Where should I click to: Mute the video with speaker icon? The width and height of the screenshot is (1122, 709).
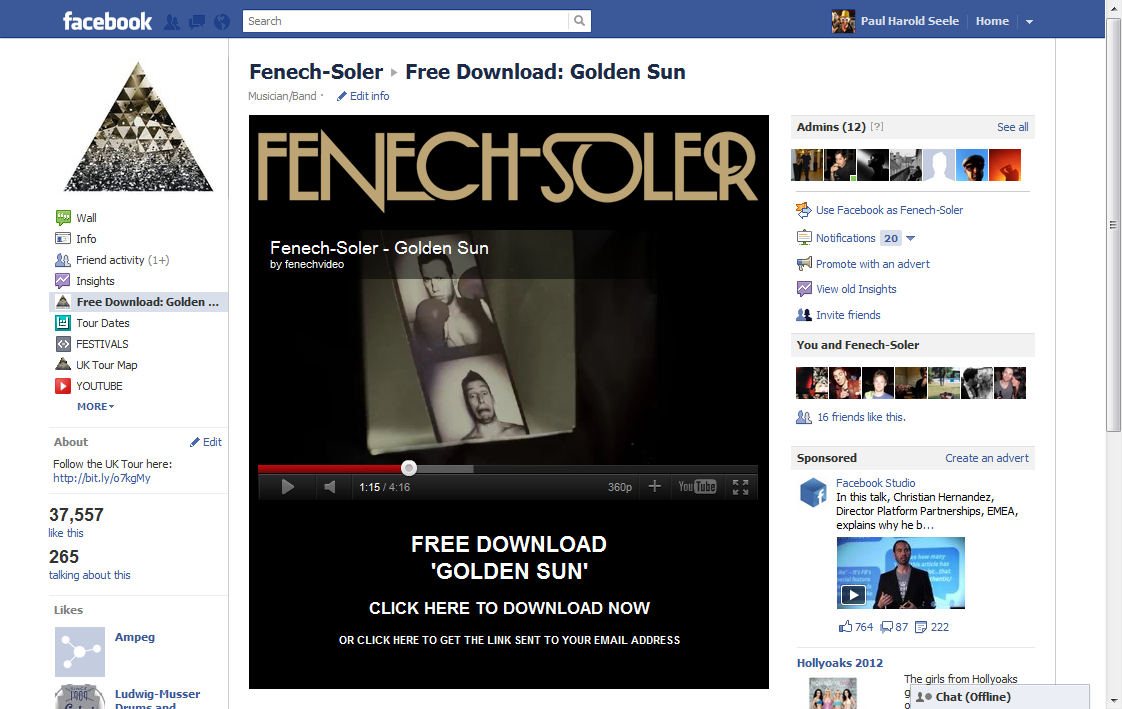pos(330,487)
